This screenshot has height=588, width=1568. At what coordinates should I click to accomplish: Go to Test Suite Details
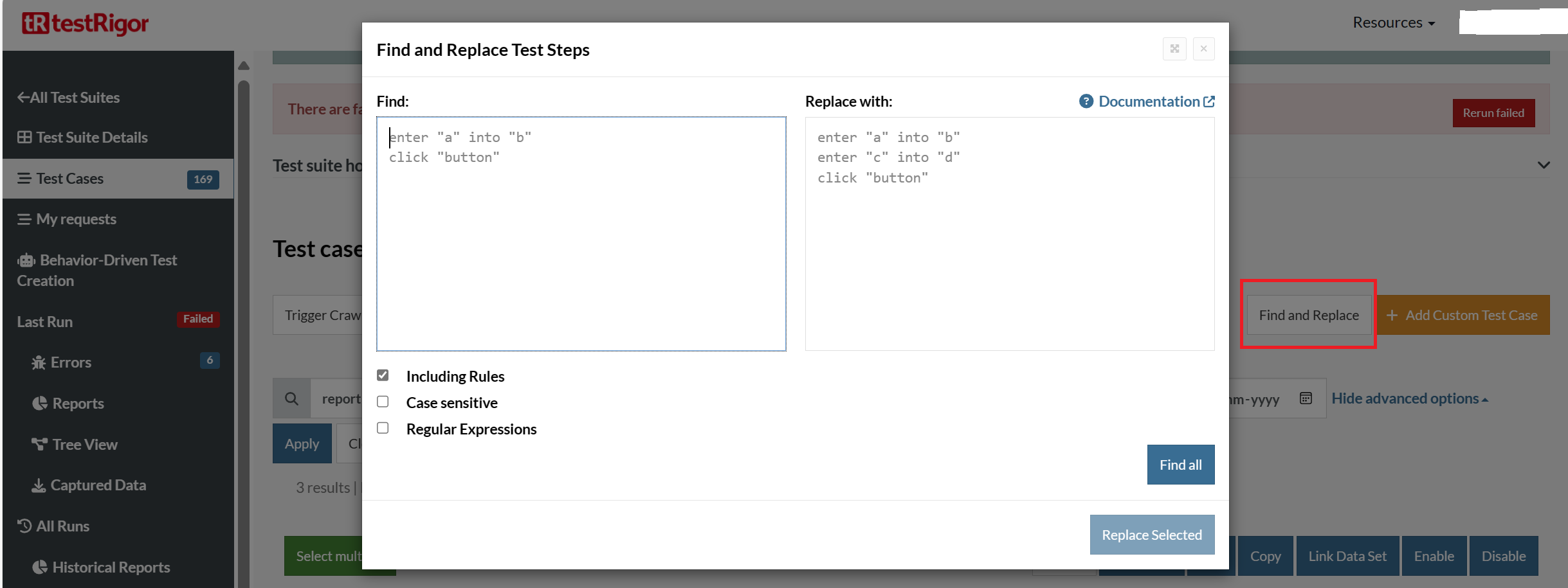91,138
